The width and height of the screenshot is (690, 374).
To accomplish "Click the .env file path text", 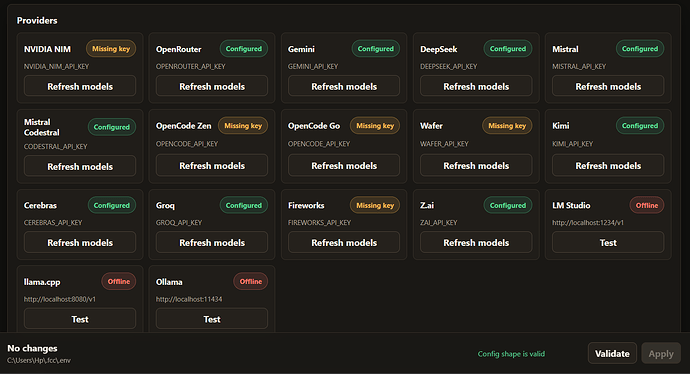I will (x=39, y=360).
